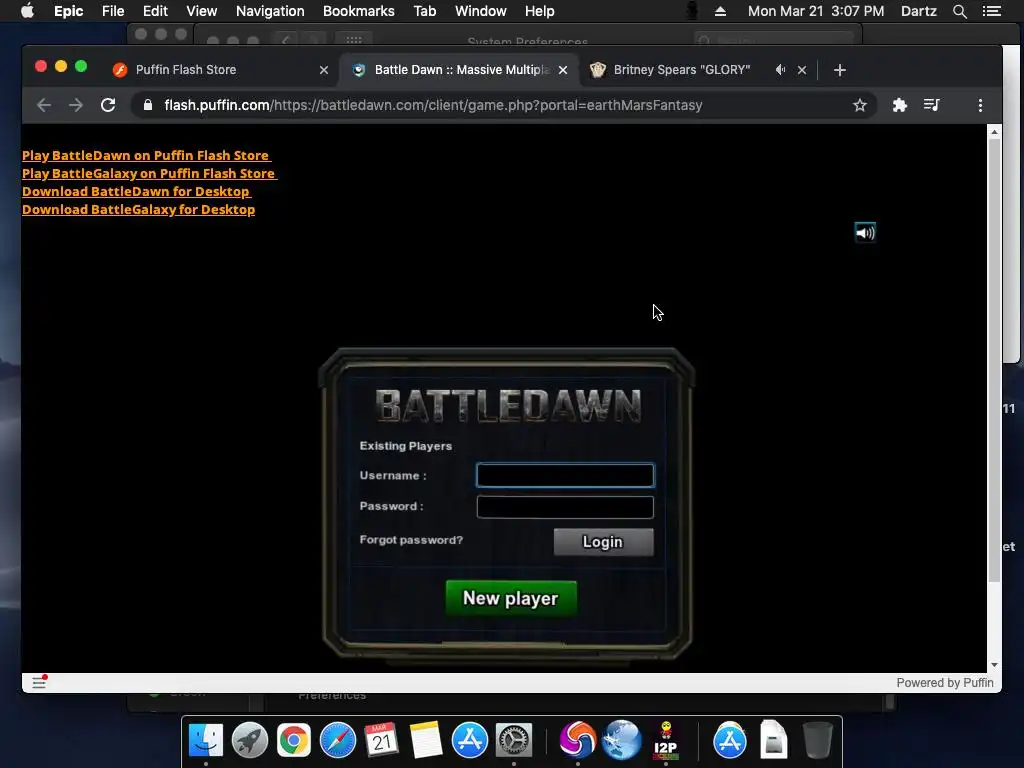Mute the Britney Spears tab audio

pyautogui.click(x=780, y=69)
